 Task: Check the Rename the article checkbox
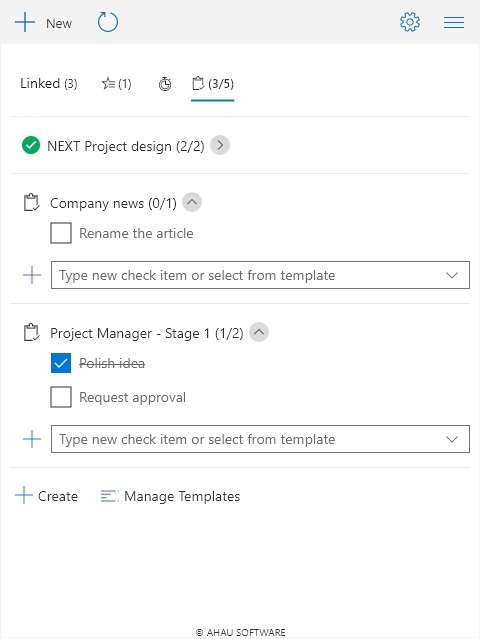61,233
